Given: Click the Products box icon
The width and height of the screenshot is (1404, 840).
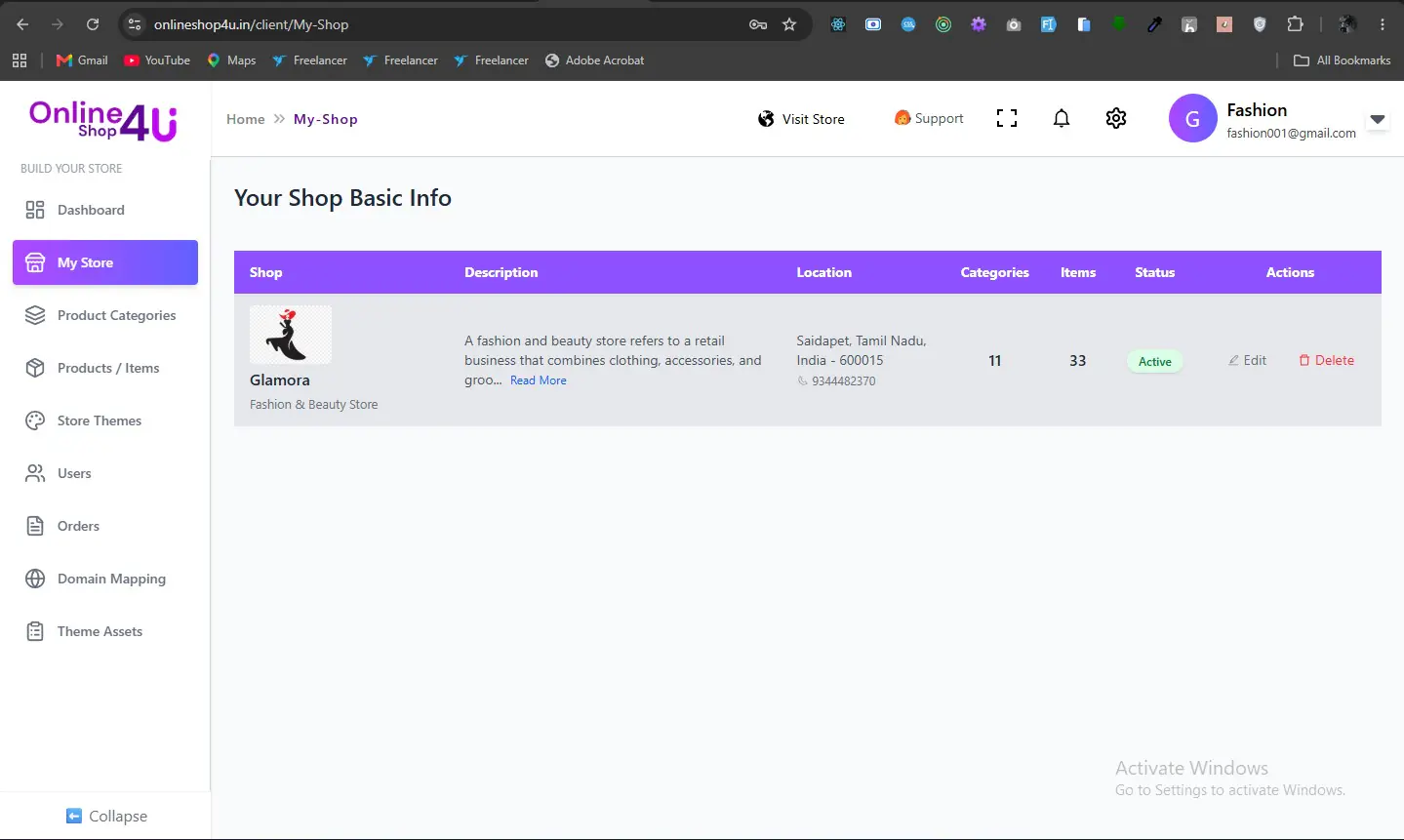Looking at the screenshot, I should (35, 368).
